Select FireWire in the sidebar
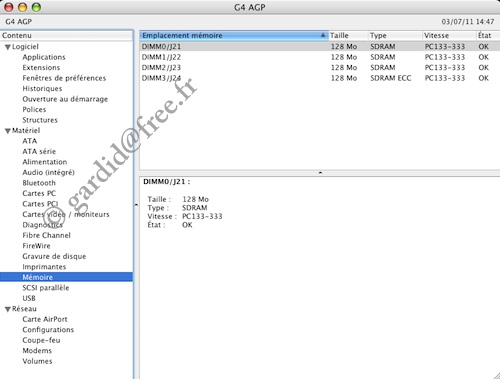 click(36, 246)
